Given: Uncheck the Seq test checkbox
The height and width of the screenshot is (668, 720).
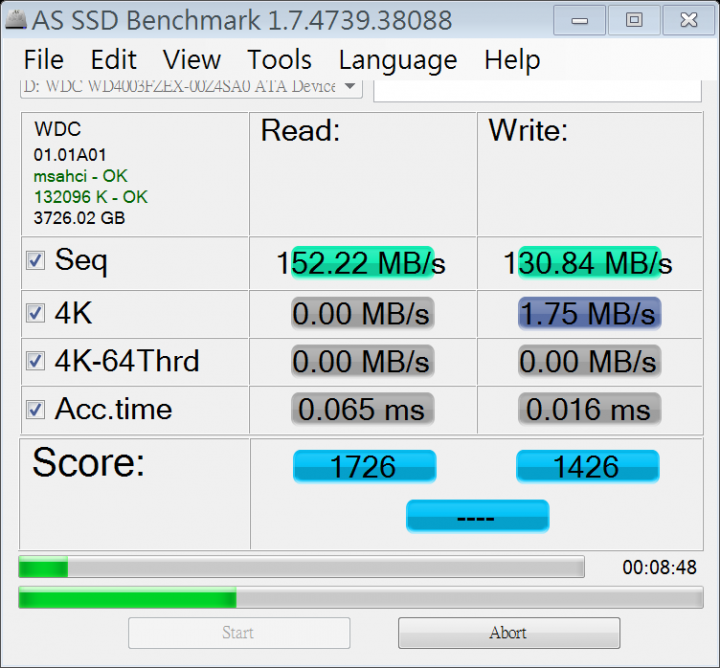Looking at the screenshot, I should 35,261.
